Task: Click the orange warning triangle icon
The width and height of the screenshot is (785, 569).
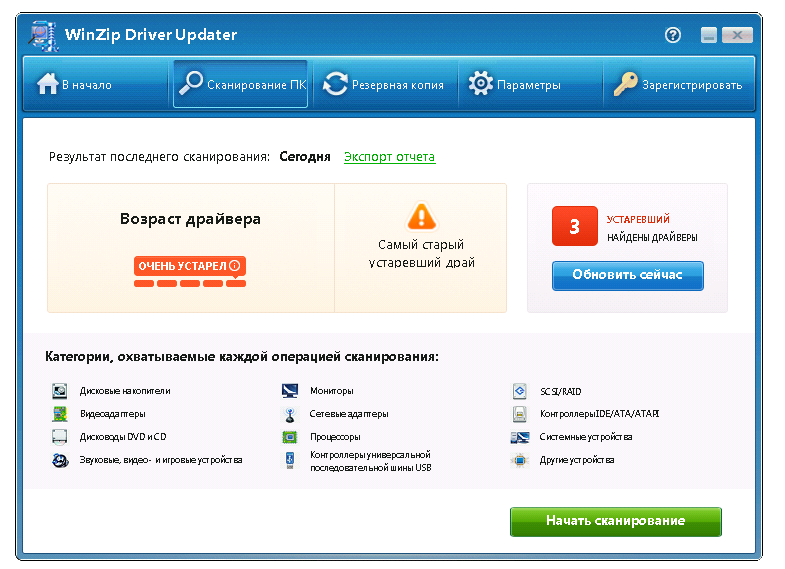Action: (x=422, y=216)
